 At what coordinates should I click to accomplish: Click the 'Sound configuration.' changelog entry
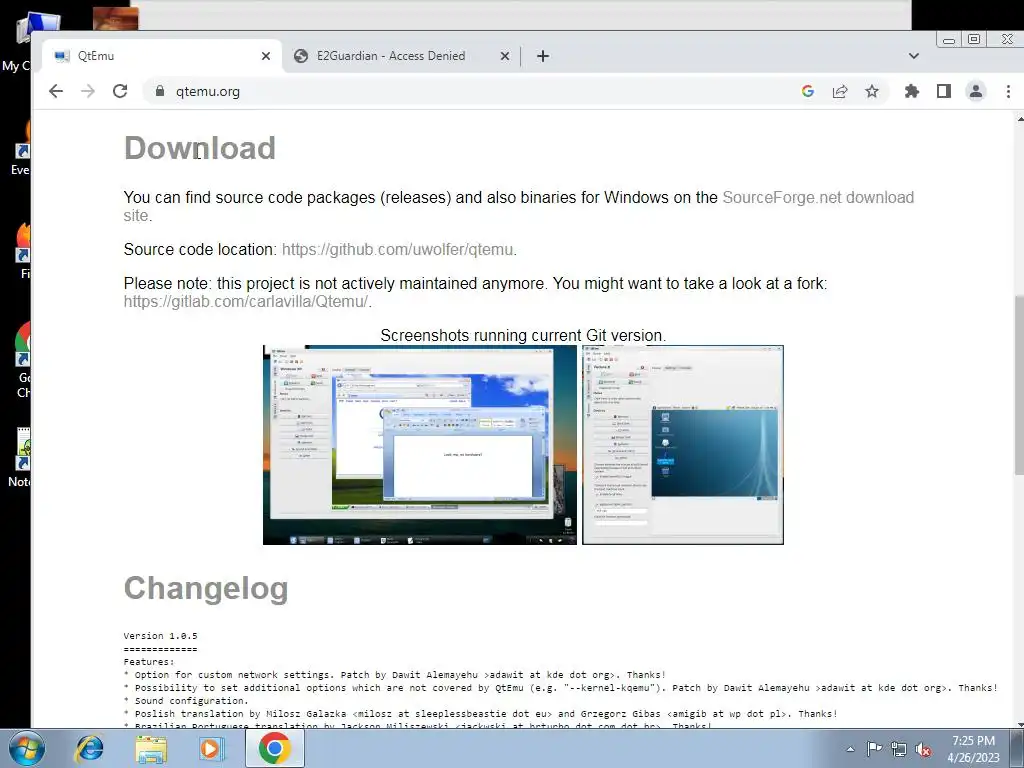coord(186,701)
